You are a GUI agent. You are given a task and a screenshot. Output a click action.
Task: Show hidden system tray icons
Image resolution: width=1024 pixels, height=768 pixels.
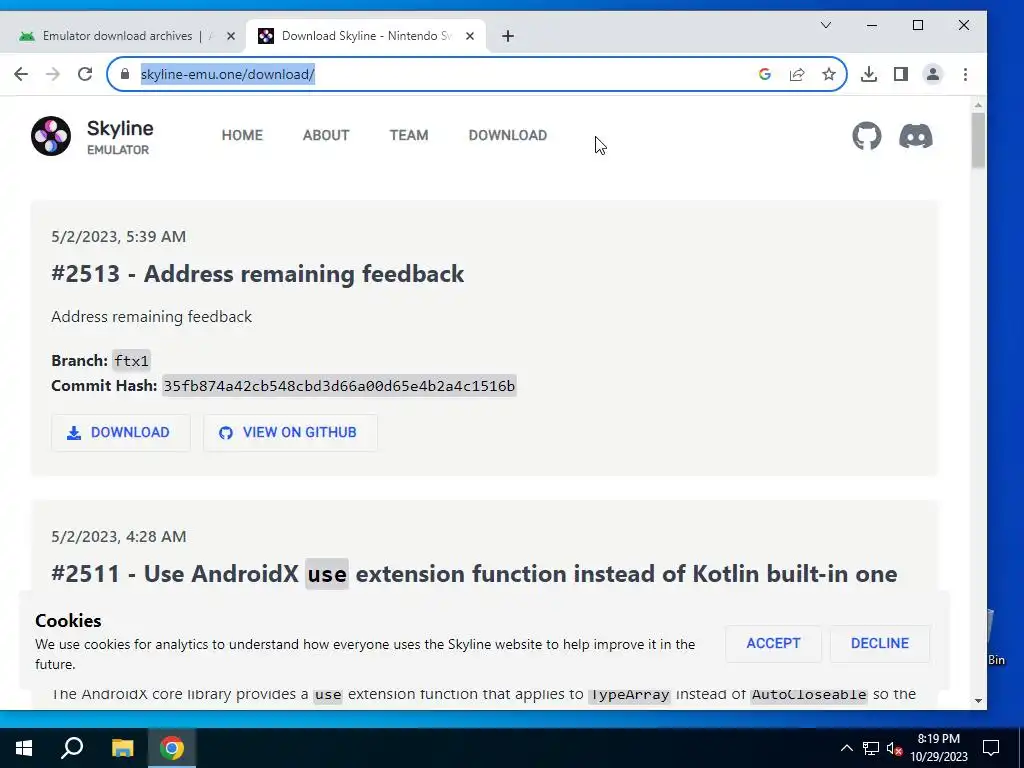846,748
